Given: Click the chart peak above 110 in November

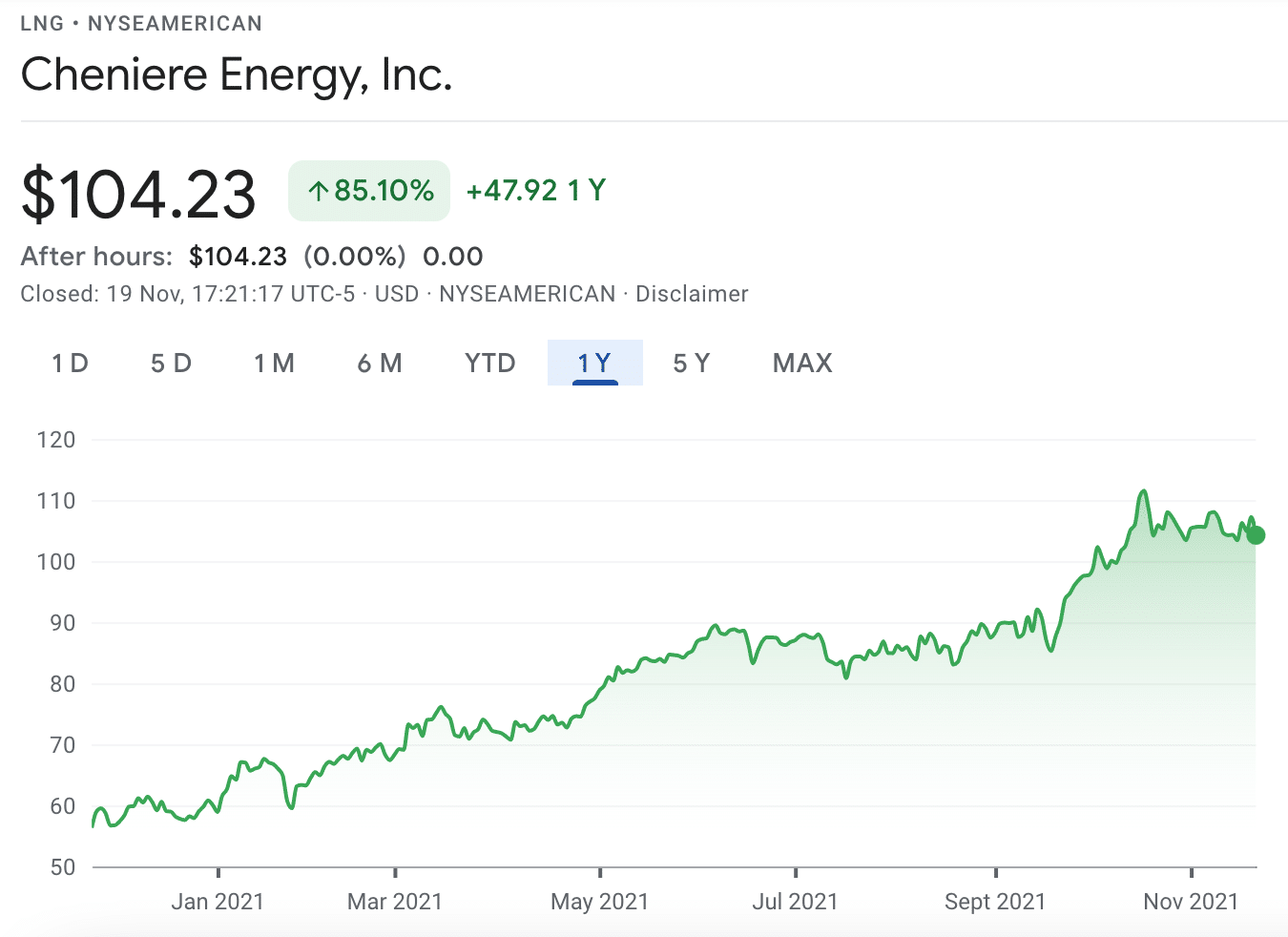Looking at the screenshot, I should (1145, 492).
